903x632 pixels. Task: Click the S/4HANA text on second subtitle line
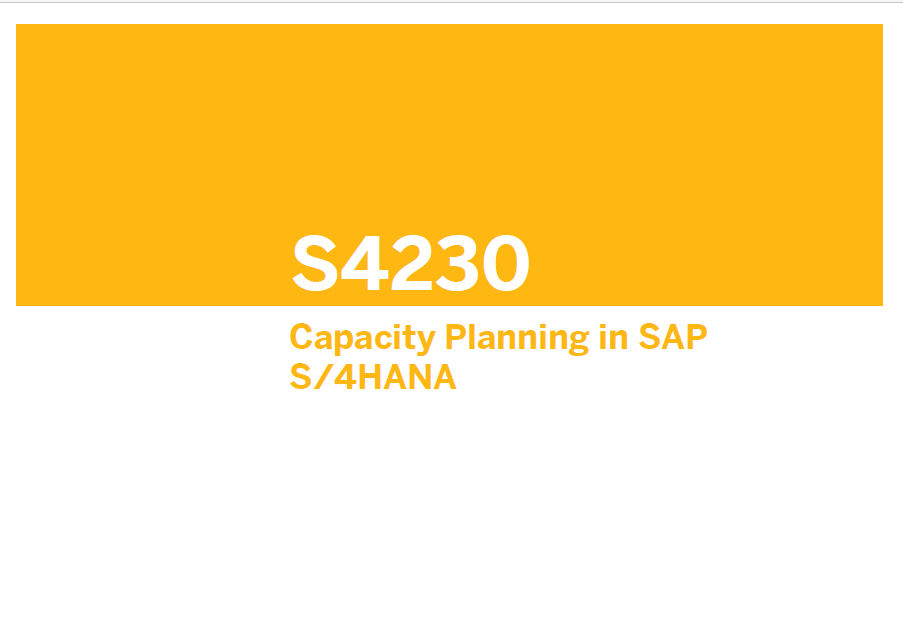372,378
